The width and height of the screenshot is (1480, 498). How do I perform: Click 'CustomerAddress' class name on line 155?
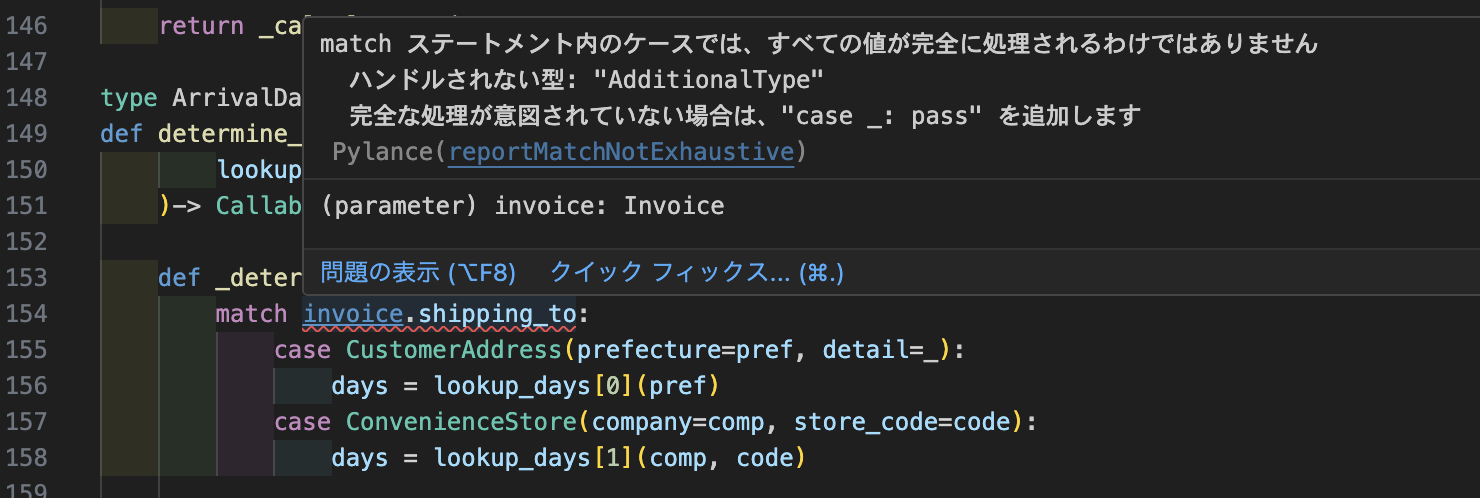click(454, 350)
